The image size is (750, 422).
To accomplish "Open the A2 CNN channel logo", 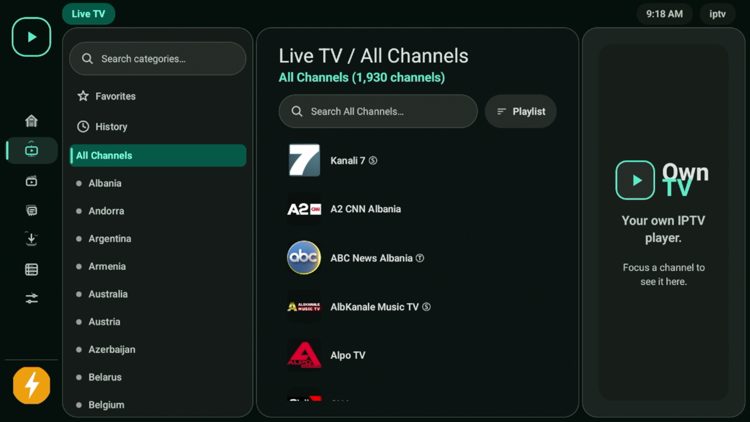I will point(304,209).
